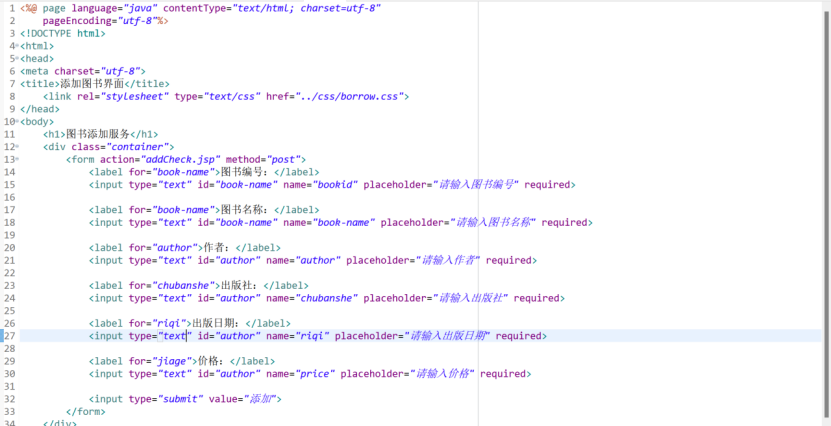Screen dimensions: 831x426
Task: Click the <!DOCTYPE html> declaration
Action: point(63,33)
